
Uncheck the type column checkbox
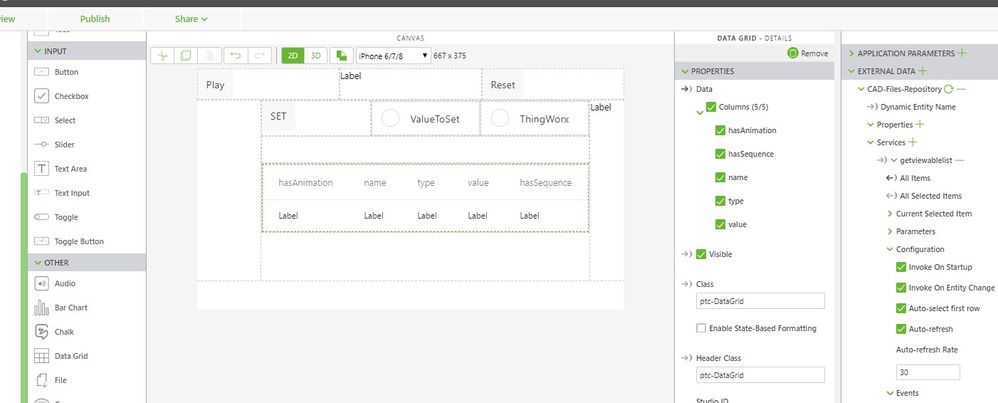point(720,201)
